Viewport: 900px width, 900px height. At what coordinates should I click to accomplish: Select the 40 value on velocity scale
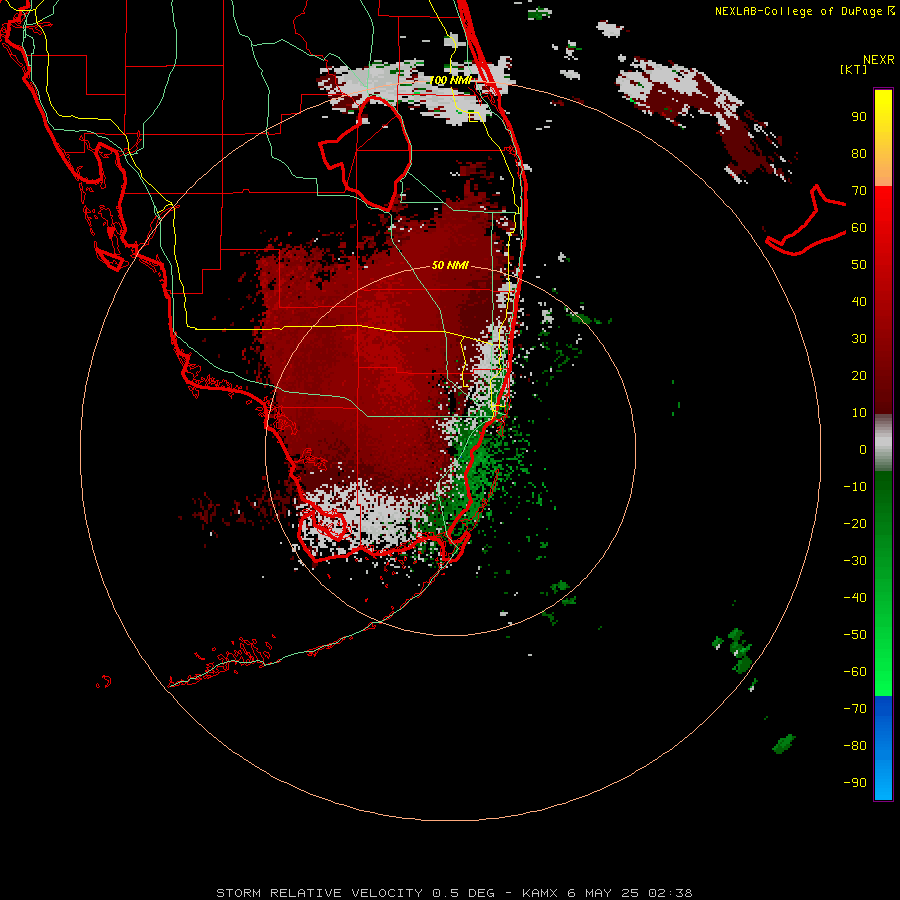[859, 302]
